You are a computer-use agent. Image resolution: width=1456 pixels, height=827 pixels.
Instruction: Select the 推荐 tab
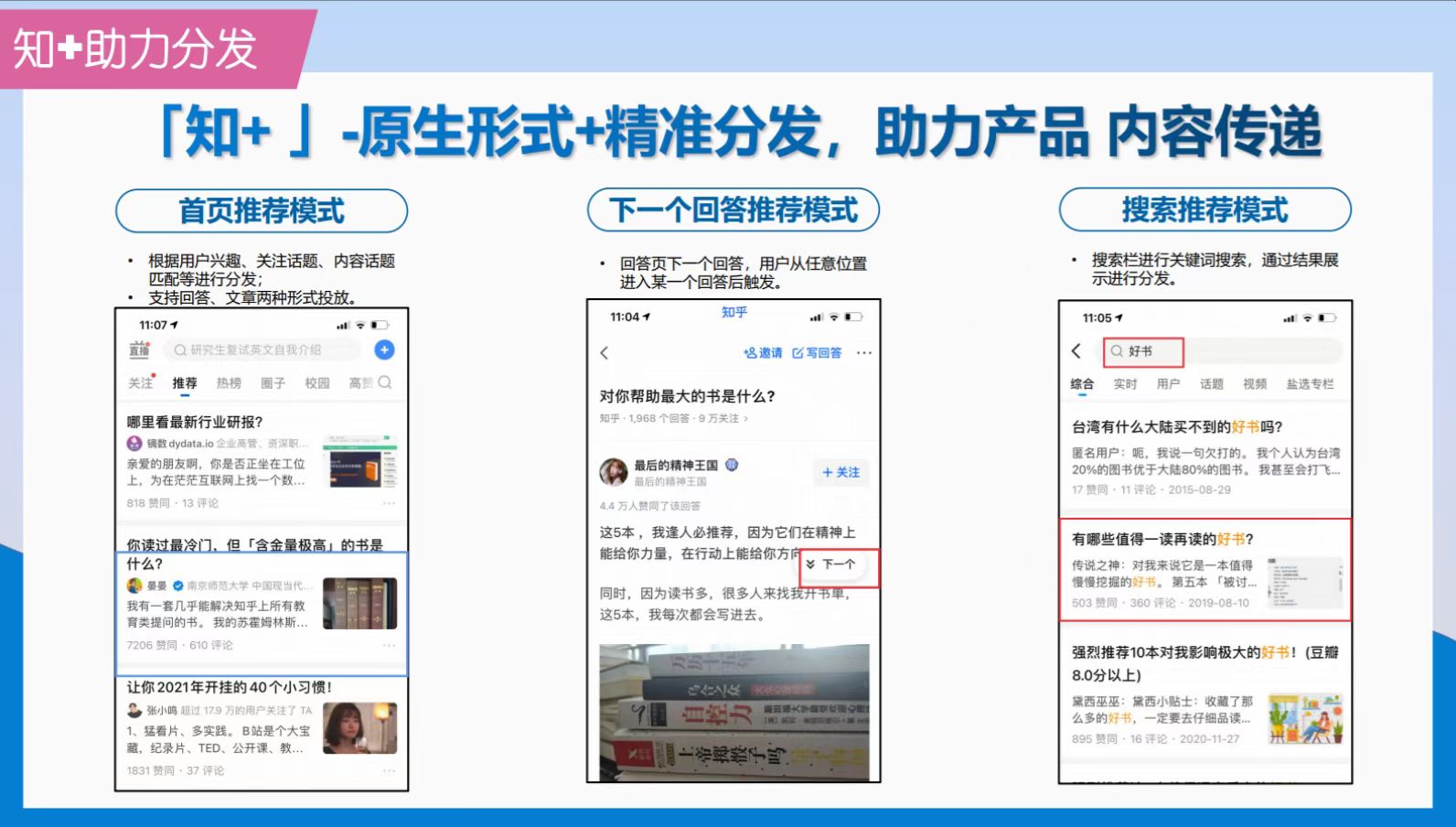coord(185,383)
